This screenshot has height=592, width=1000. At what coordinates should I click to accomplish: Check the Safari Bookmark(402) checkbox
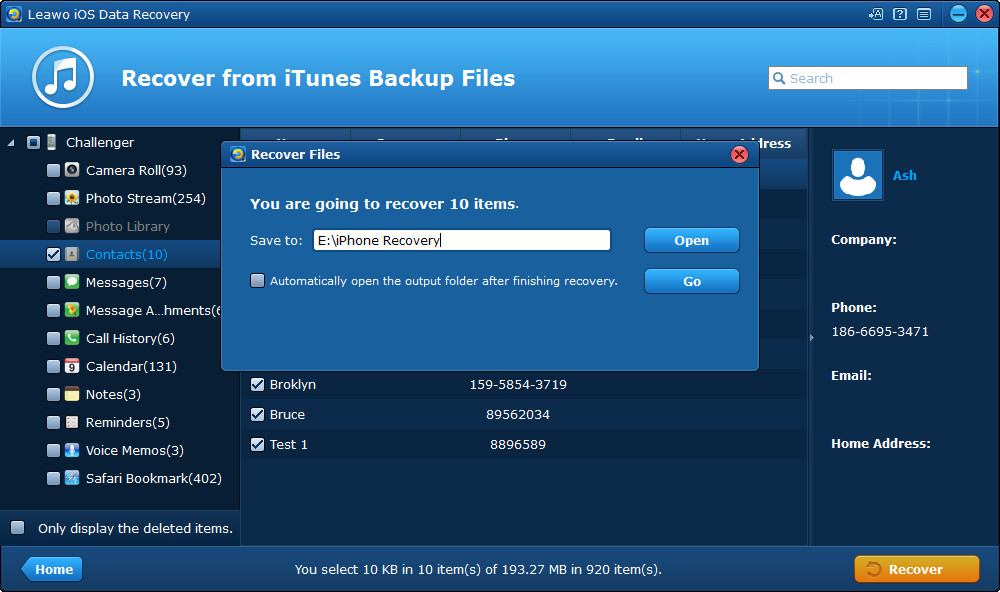(x=54, y=478)
